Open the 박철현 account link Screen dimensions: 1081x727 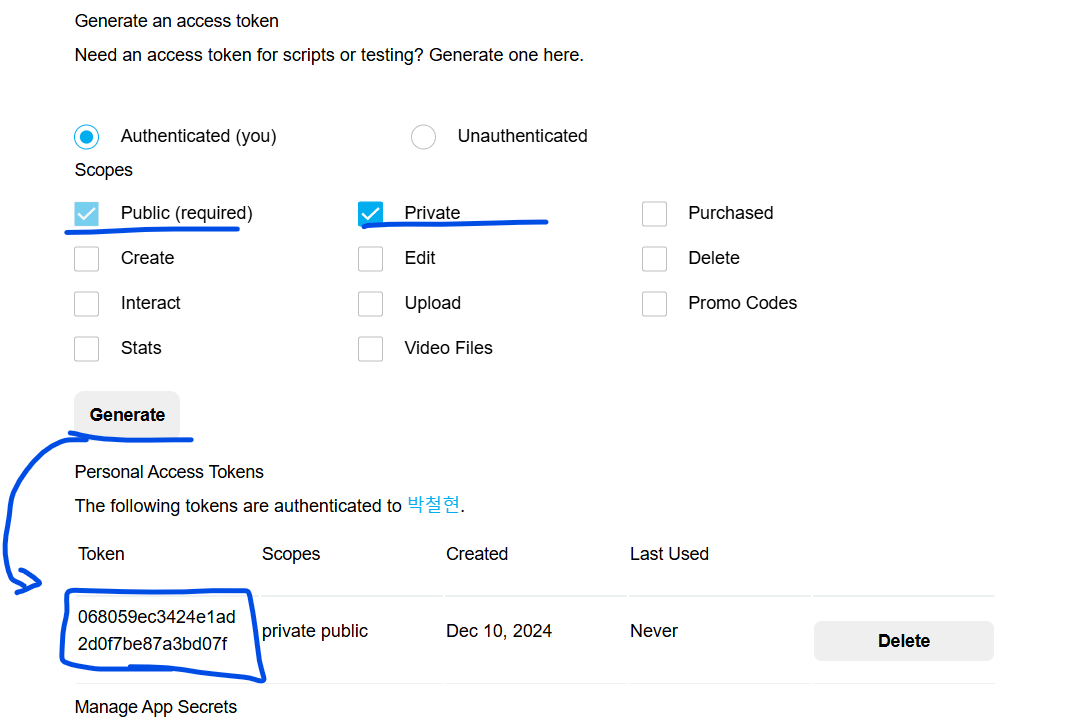click(x=434, y=505)
